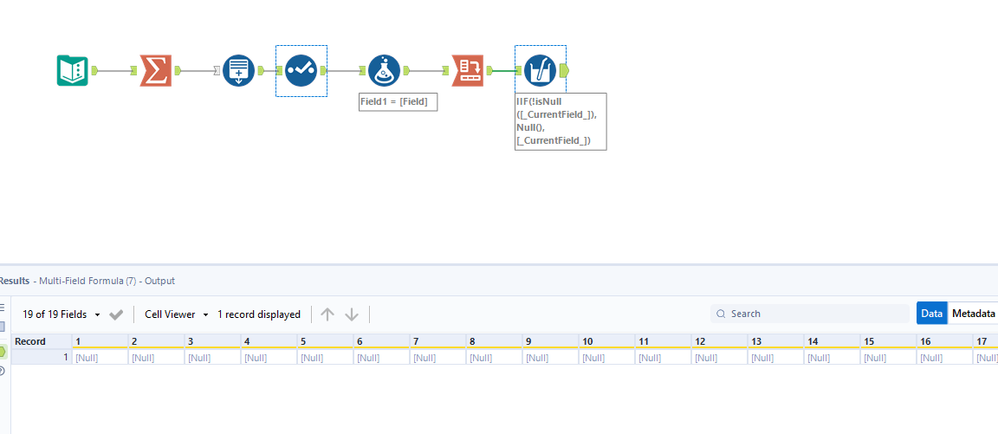
Task: Click the [Null] cell under column 8
Action: coord(494,358)
